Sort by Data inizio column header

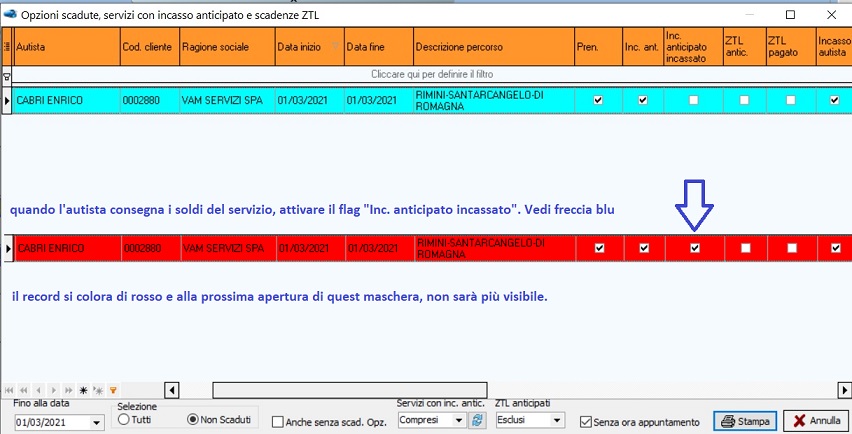tap(310, 47)
